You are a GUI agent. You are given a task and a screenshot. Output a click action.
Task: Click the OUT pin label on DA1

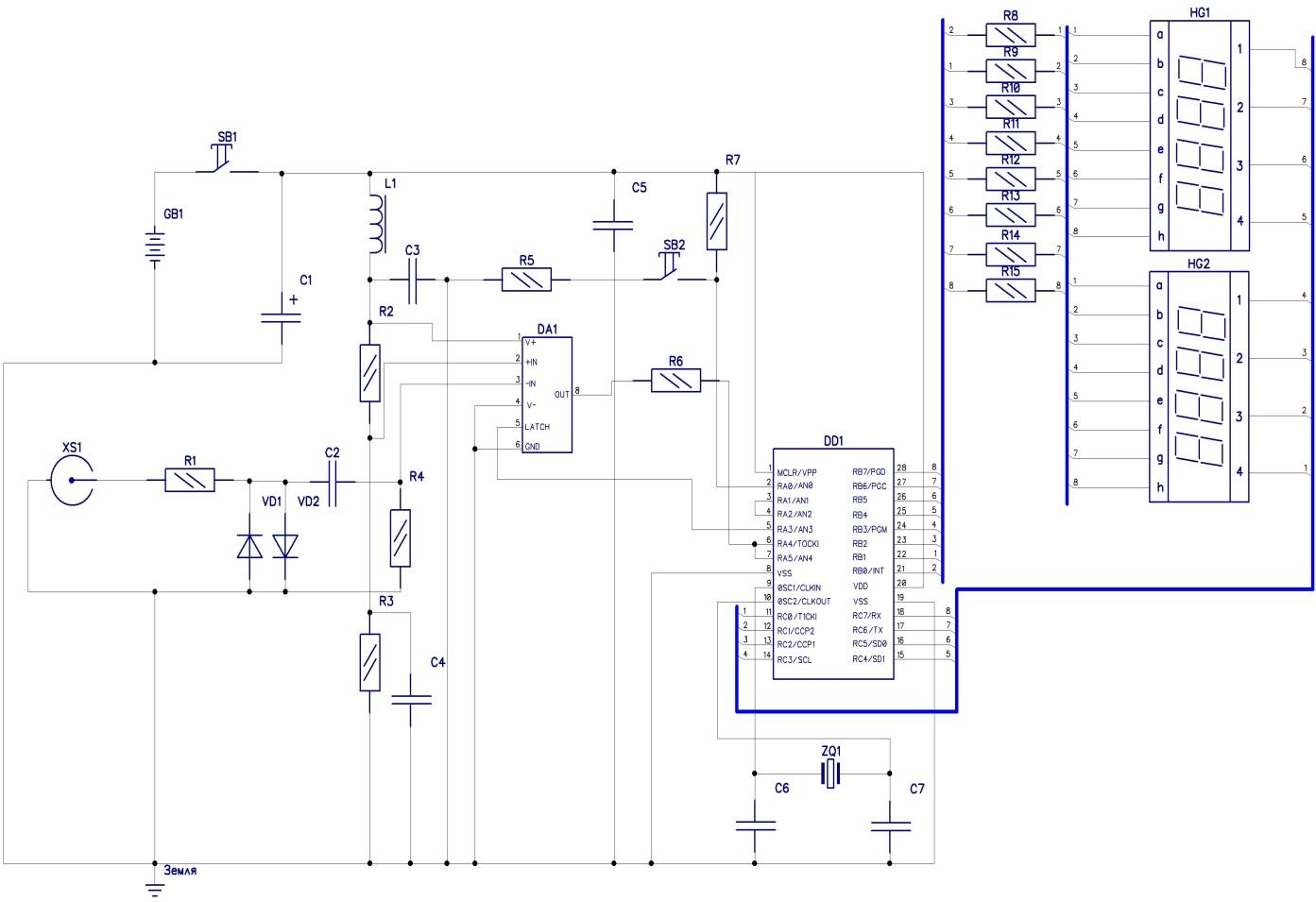[x=562, y=395]
